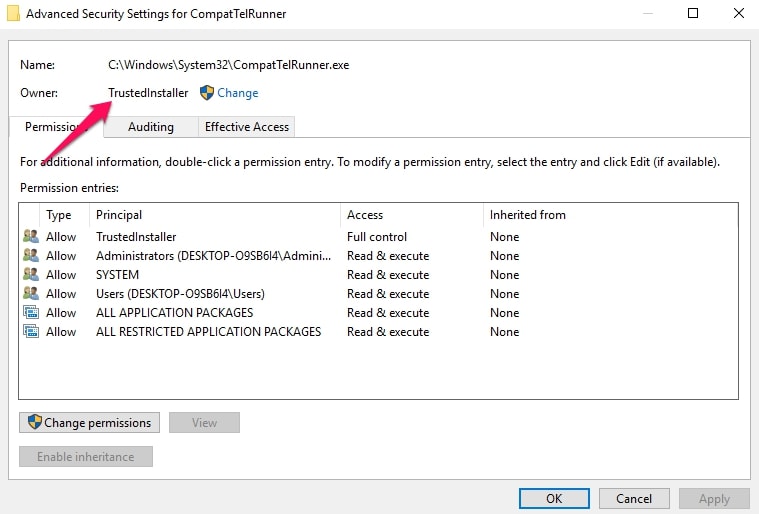Click the Change permissions button
The width and height of the screenshot is (759, 514).
(x=90, y=423)
